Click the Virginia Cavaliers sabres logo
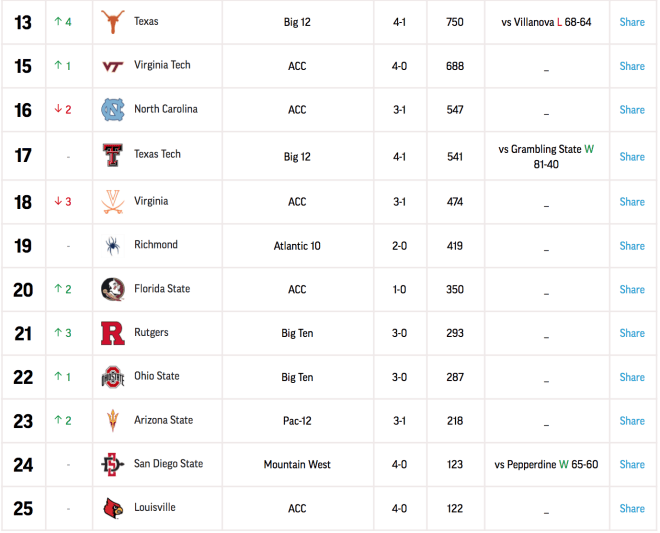The image size is (660, 533). [113, 202]
